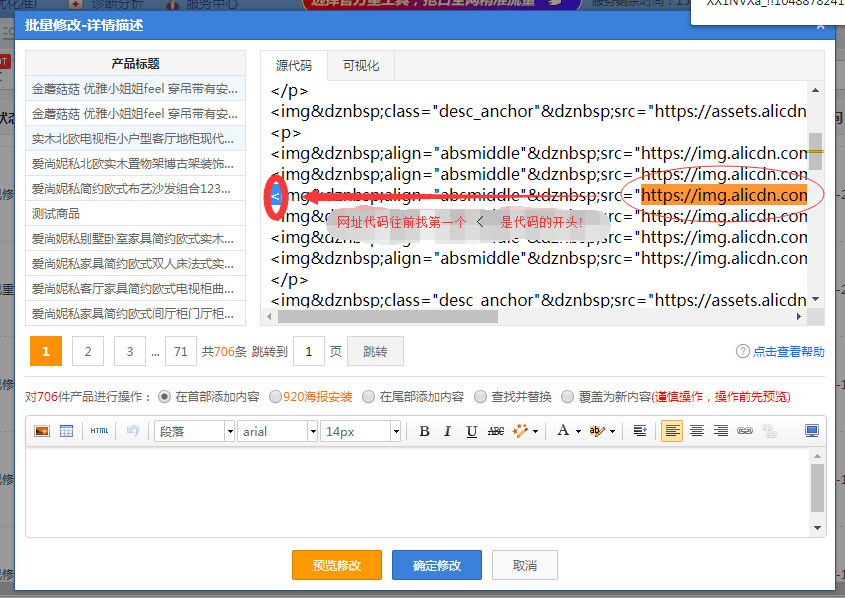845x598 pixels.
Task: Click the content editor vertical scrollbar thumb
Action: [817, 488]
